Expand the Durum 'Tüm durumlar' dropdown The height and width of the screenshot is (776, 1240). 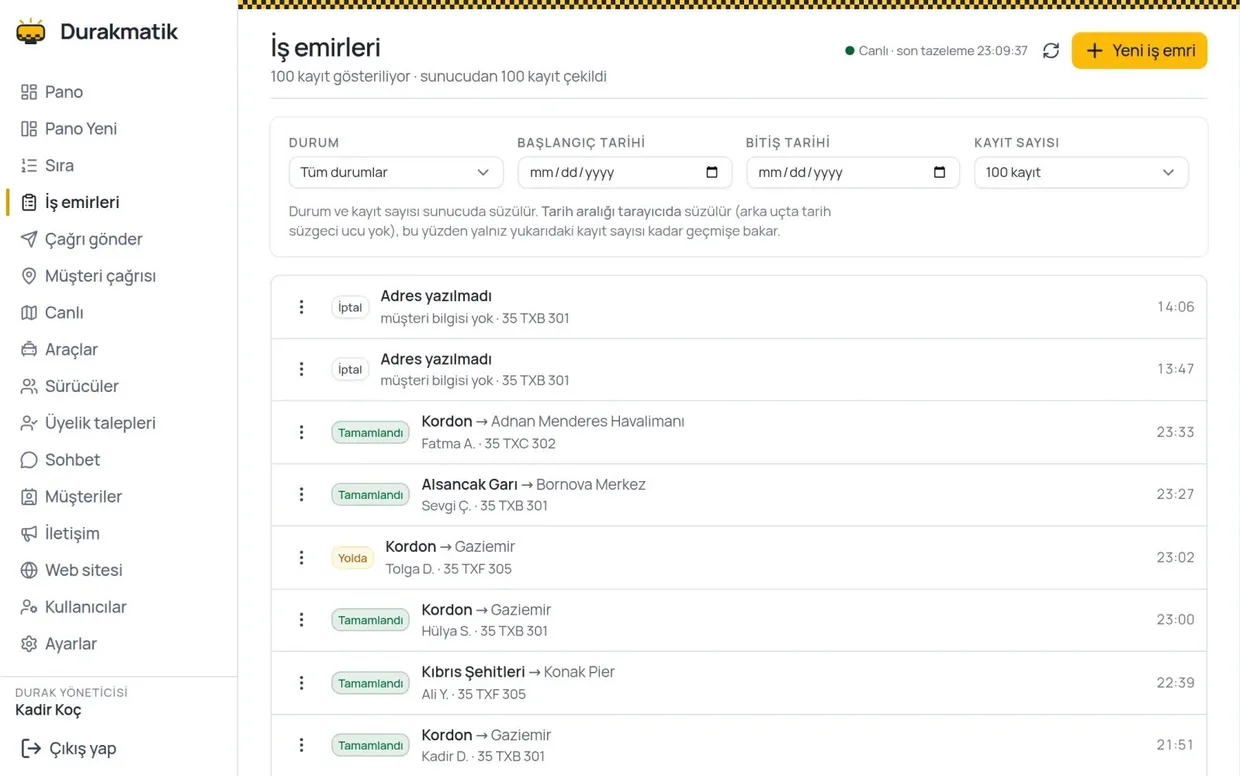396,172
